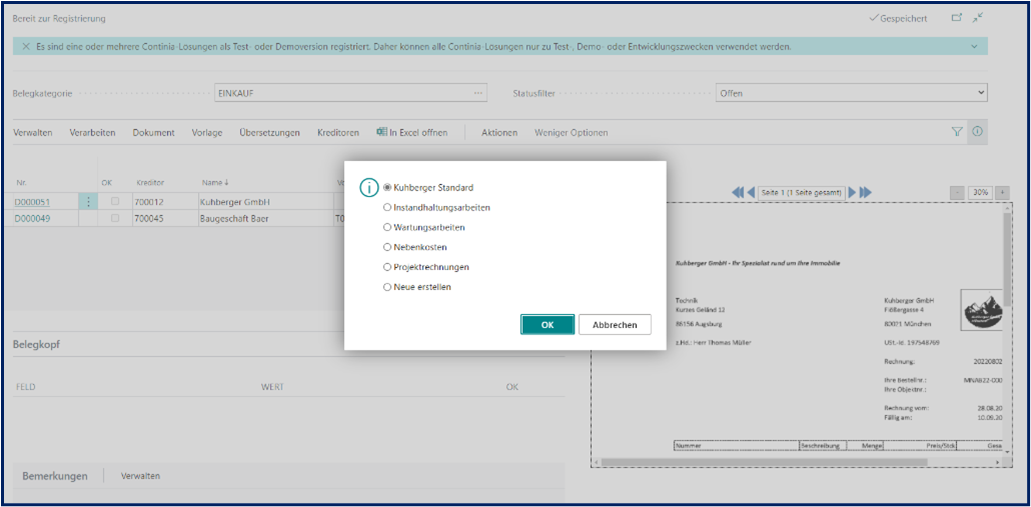Toggle the FactBox info pane icon
1031x507 pixels.
click(977, 131)
